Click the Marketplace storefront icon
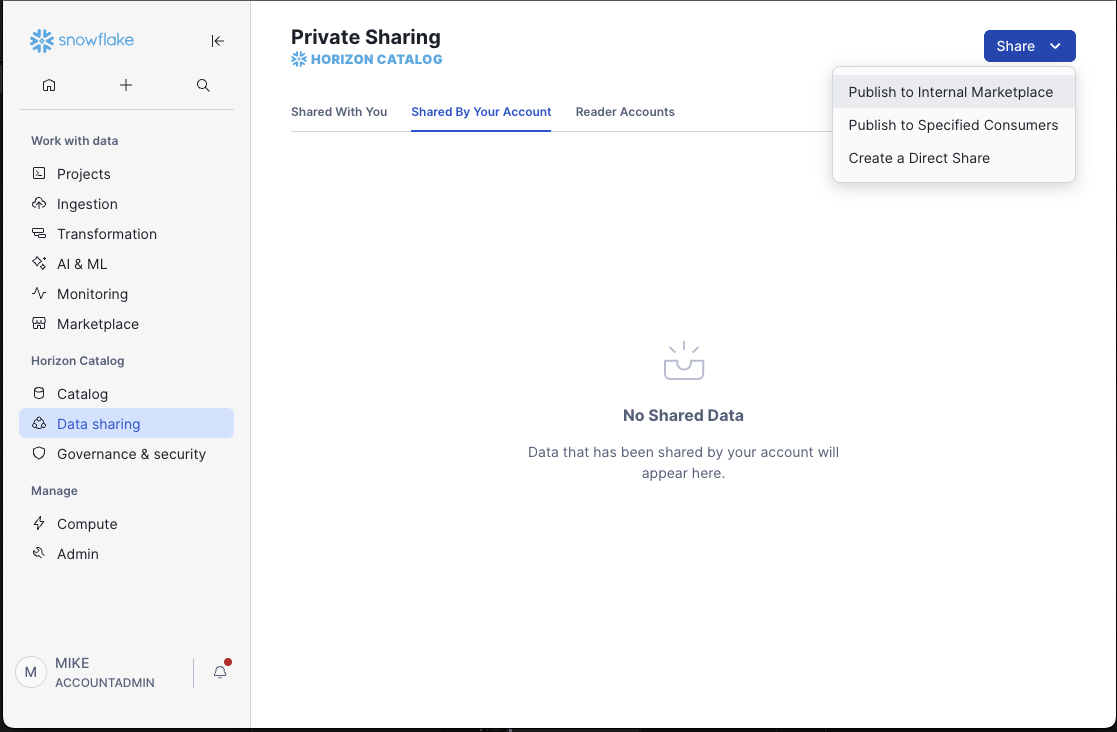 [x=39, y=323]
